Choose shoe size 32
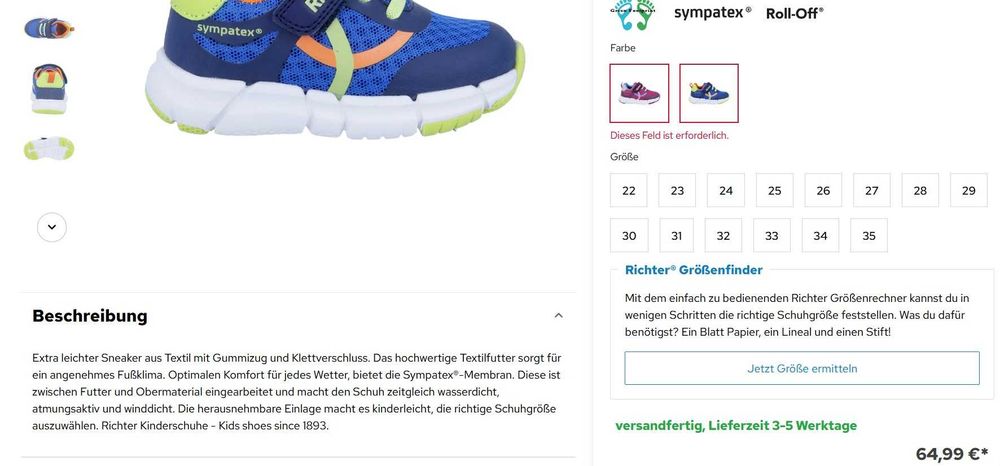Screen dimensions: 1000x466 [x=723, y=235]
